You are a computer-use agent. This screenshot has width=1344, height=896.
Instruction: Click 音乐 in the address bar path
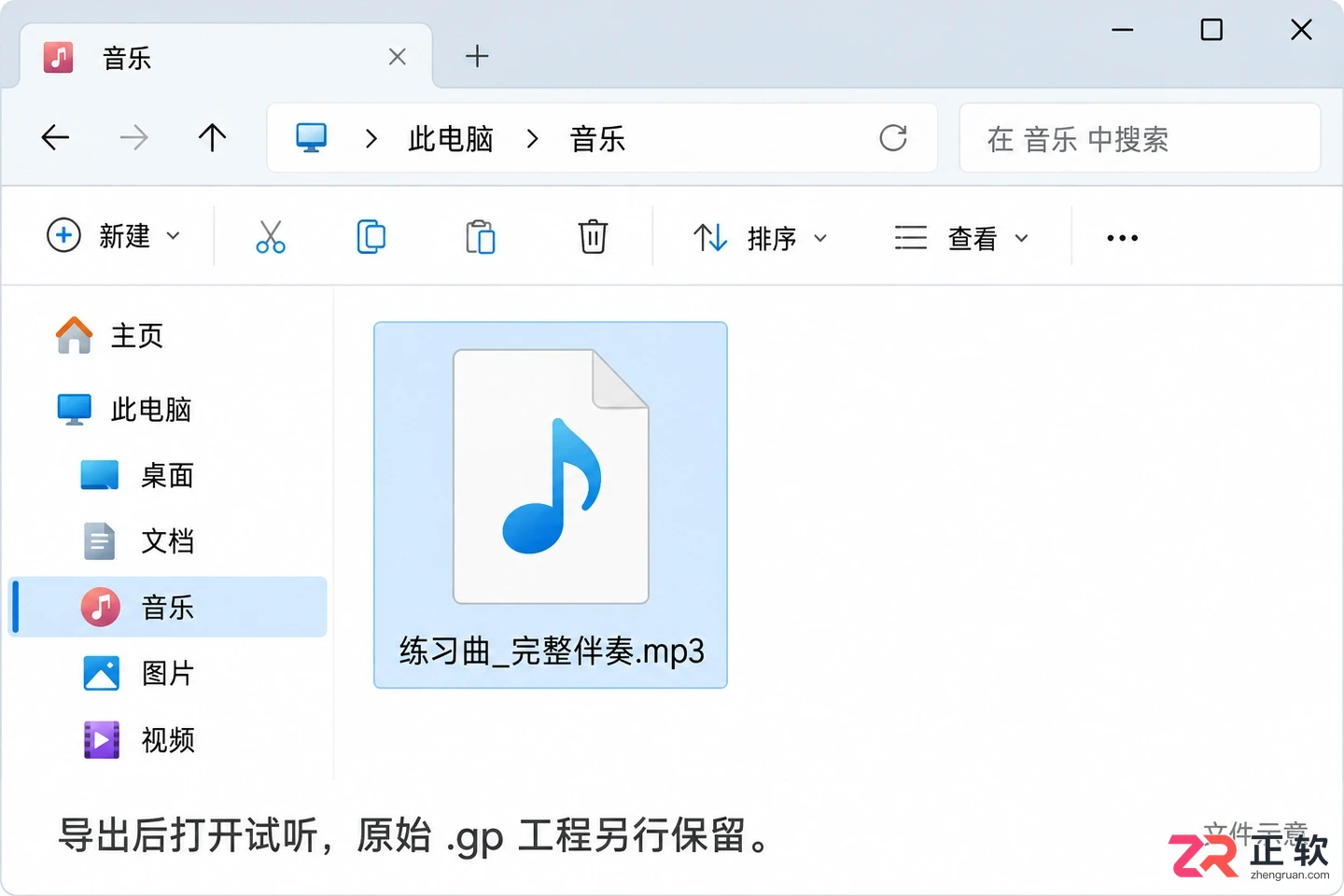point(598,139)
